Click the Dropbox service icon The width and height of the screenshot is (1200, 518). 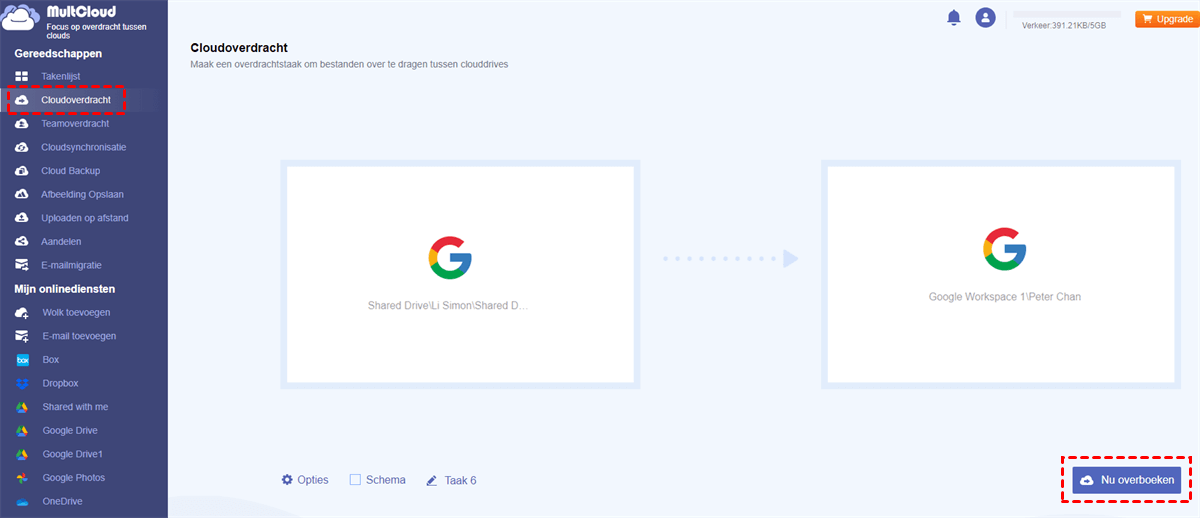tap(22, 383)
